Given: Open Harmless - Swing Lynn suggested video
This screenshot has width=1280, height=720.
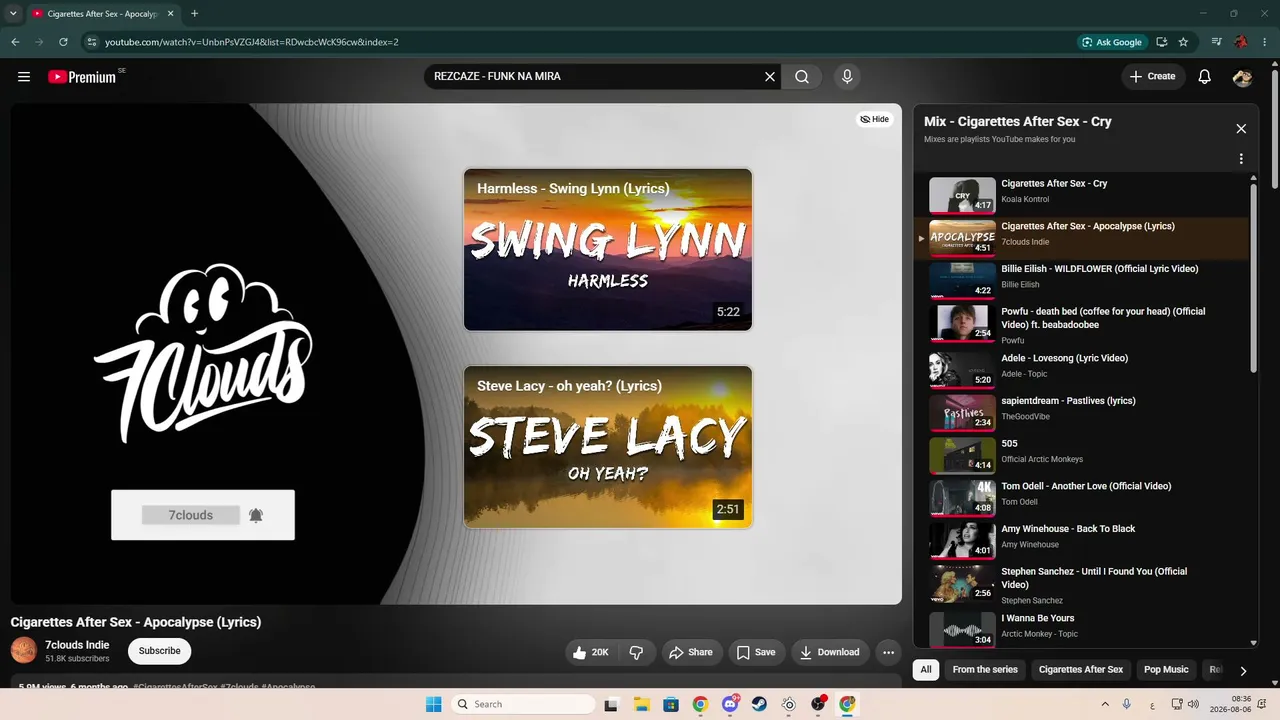Looking at the screenshot, I should (x=608, y=249).
